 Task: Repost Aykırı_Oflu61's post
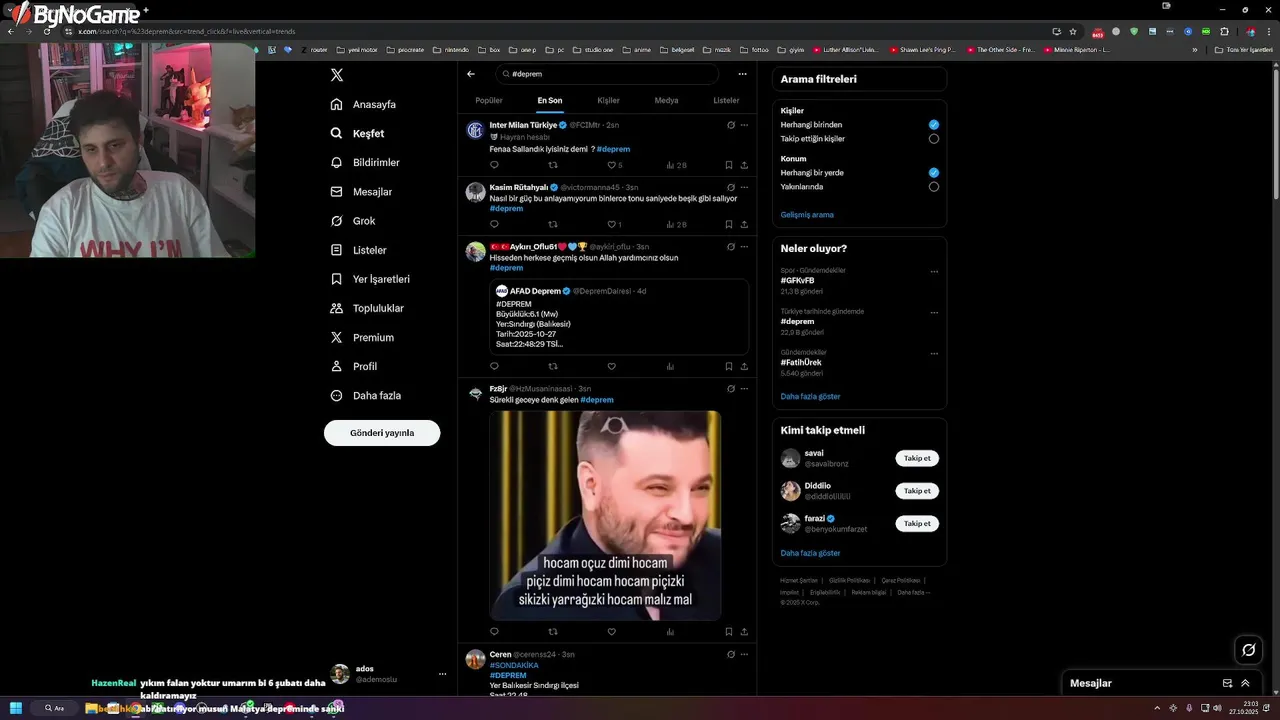click(553, 366)
